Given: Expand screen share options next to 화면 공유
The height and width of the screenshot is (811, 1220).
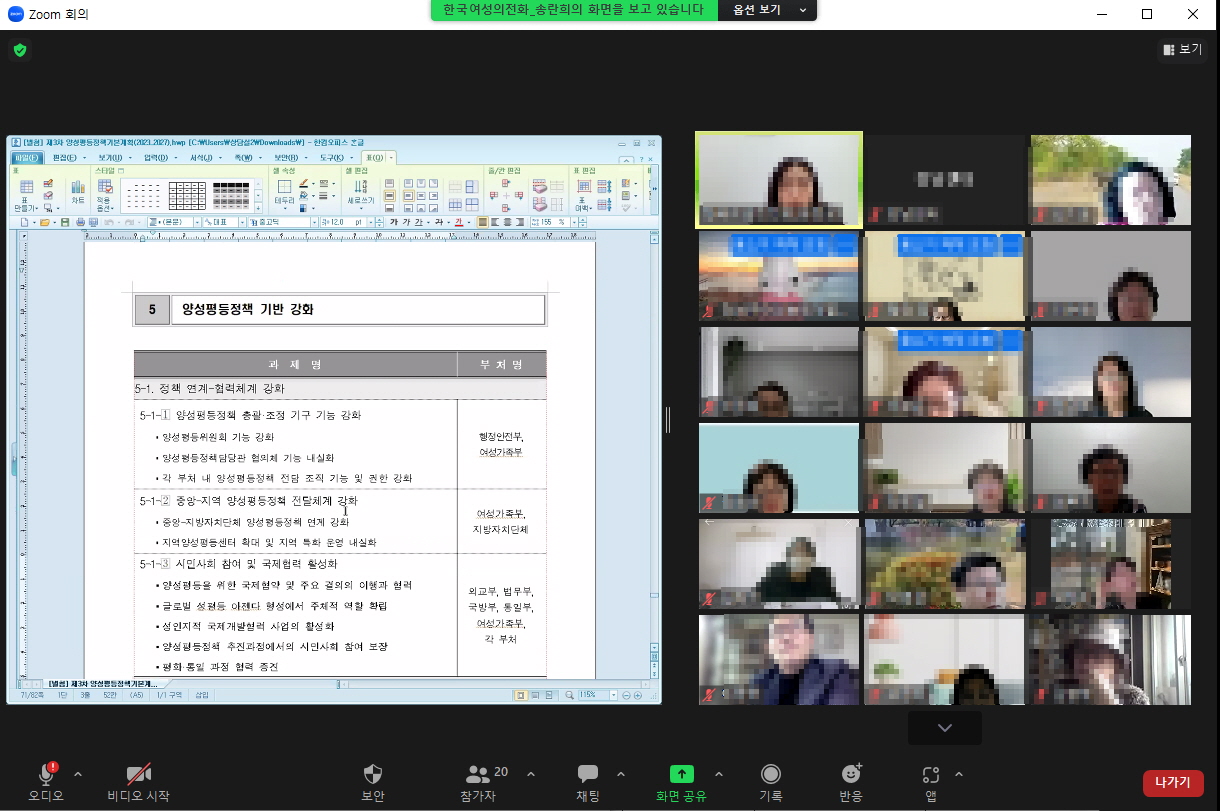Looking at the screenshot, I should coord(718,774).
